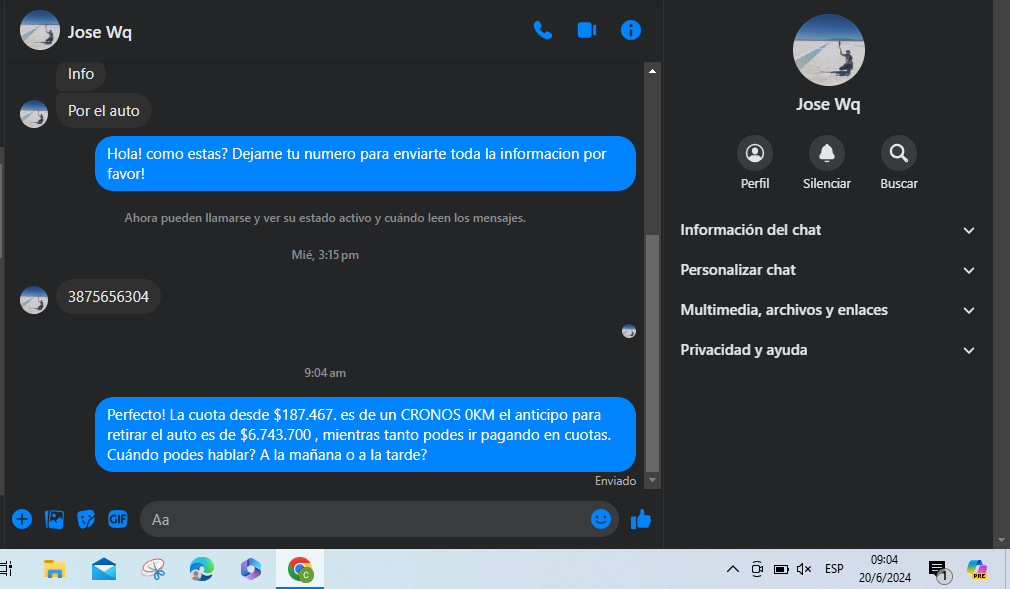Screen dimensions: 1010x589
Task: Expand Privacidad y ayuda section
Action: click(828, 350)
